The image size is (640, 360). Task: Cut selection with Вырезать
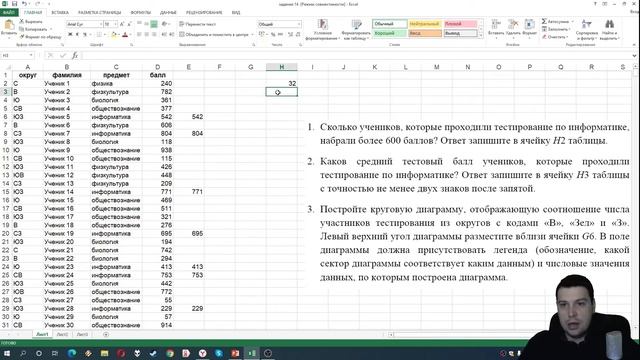31,21
